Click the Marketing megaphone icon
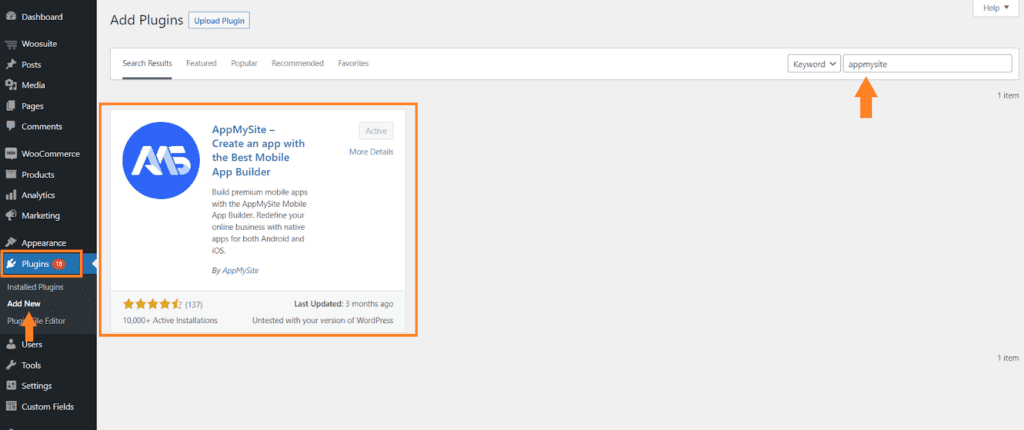Screen dimensions: 1024x430 coord(10,216)
